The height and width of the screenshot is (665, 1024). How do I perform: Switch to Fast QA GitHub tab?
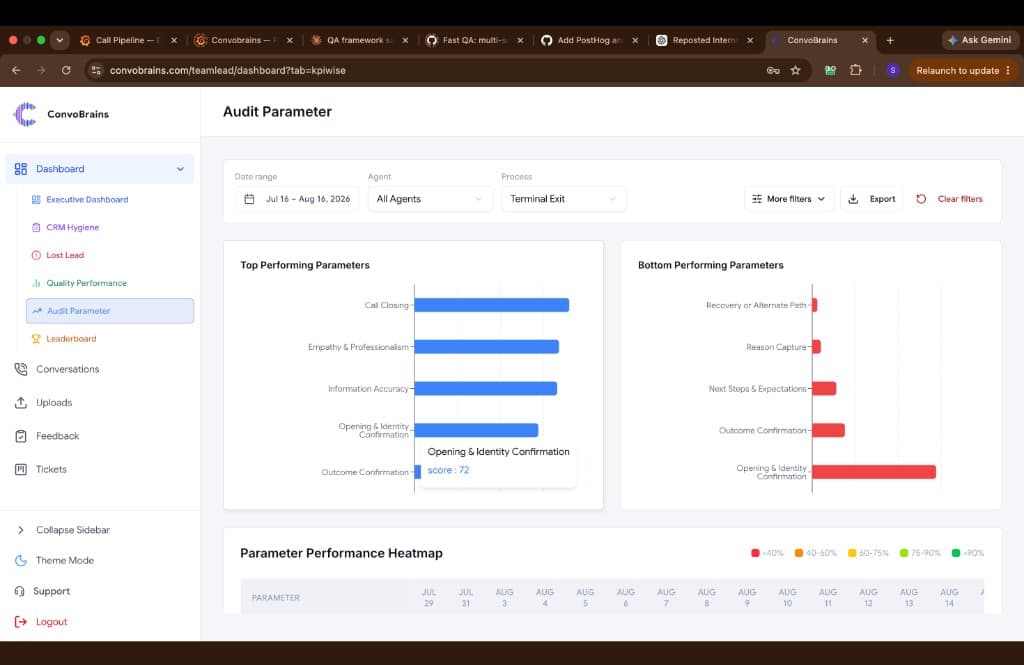click(x=474, y=40)
